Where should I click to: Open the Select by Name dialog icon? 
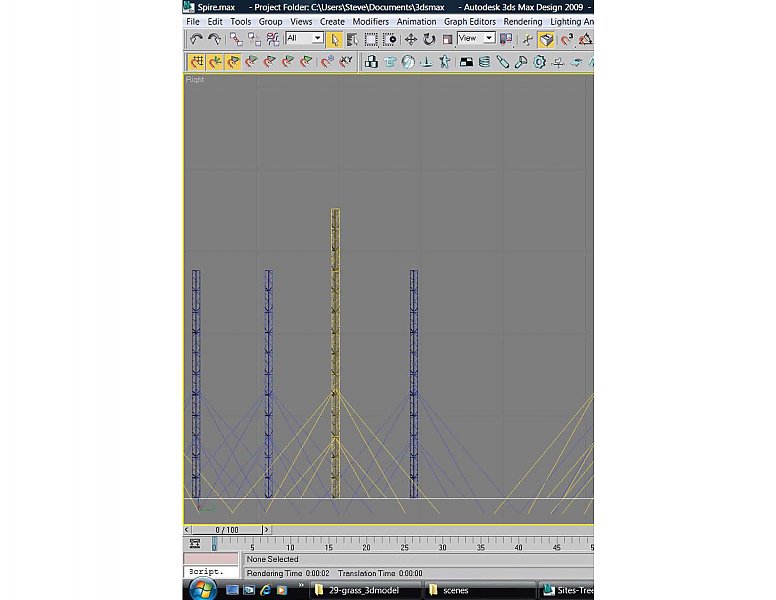pos(352,40)
